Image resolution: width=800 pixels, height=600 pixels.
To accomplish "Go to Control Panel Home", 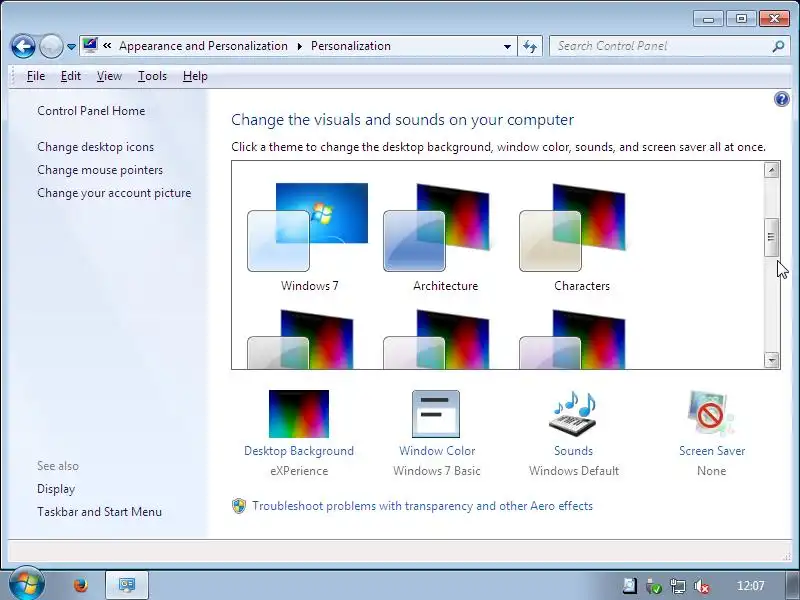I will (x=91, y=111).
